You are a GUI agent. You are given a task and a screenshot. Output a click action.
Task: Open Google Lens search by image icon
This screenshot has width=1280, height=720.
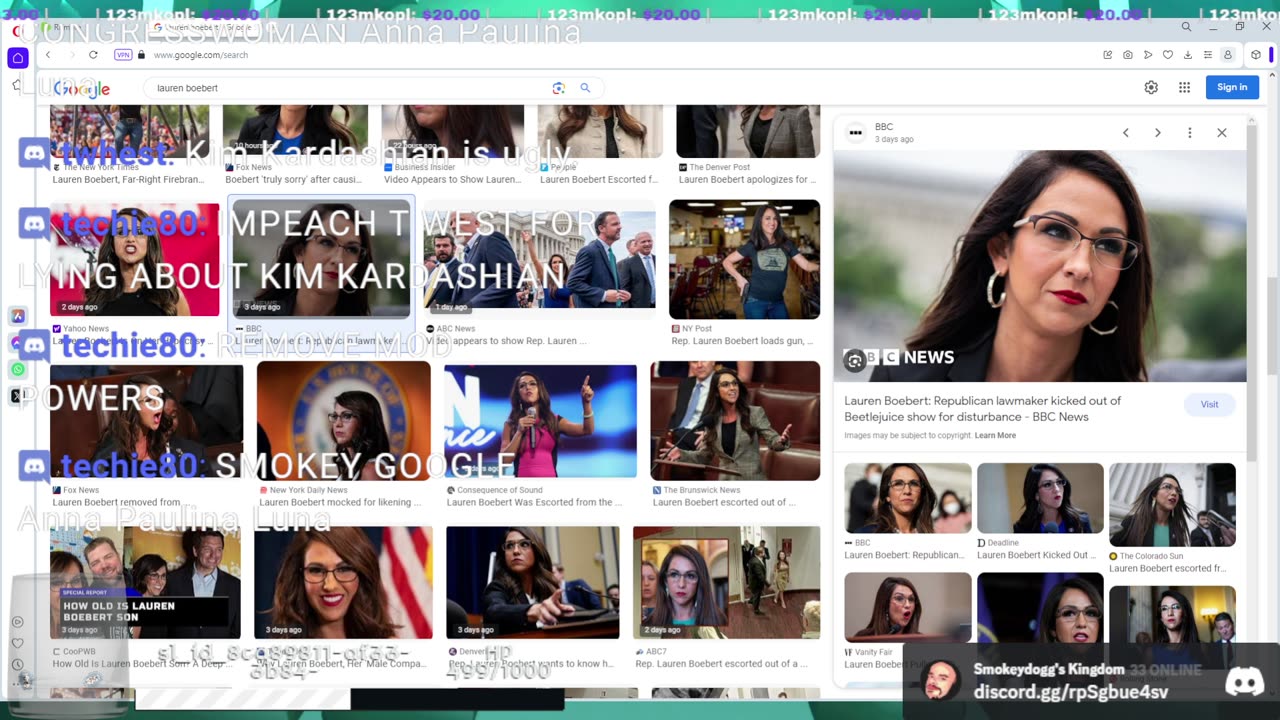tap(559, 88)
